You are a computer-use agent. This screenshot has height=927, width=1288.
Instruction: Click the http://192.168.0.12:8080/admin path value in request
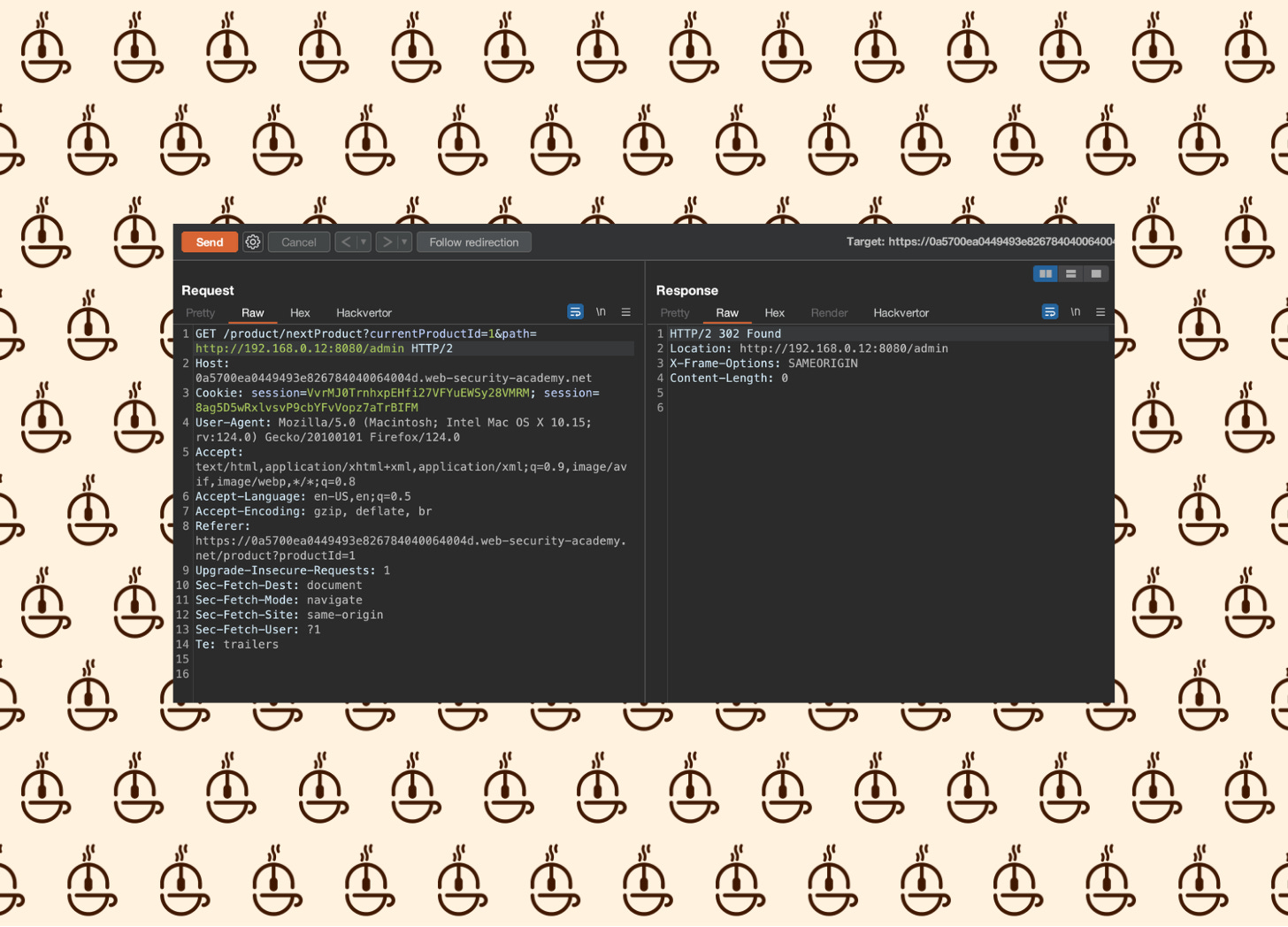[300, 349]
